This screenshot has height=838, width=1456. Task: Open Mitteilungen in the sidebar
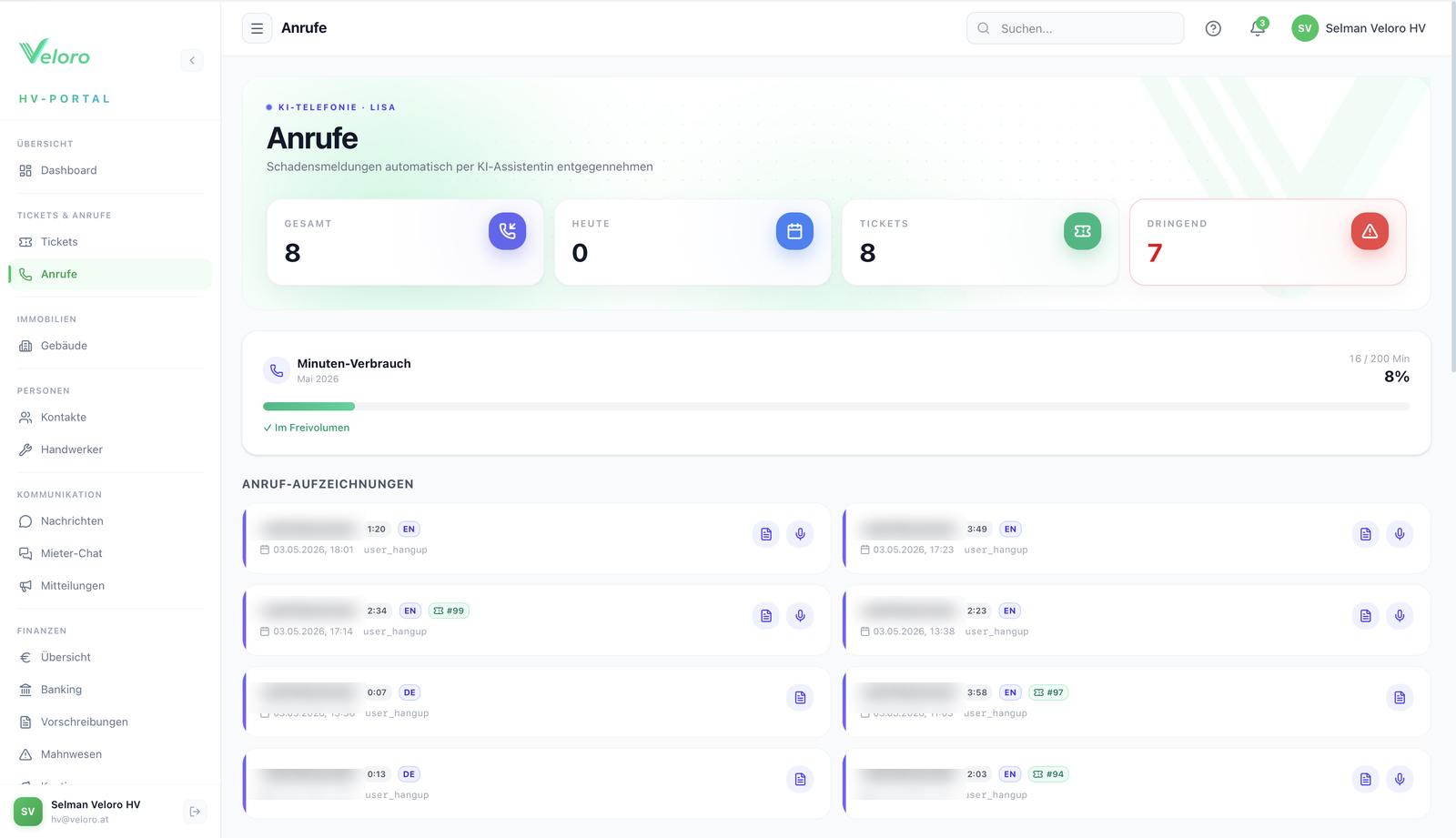click(109, 586)
